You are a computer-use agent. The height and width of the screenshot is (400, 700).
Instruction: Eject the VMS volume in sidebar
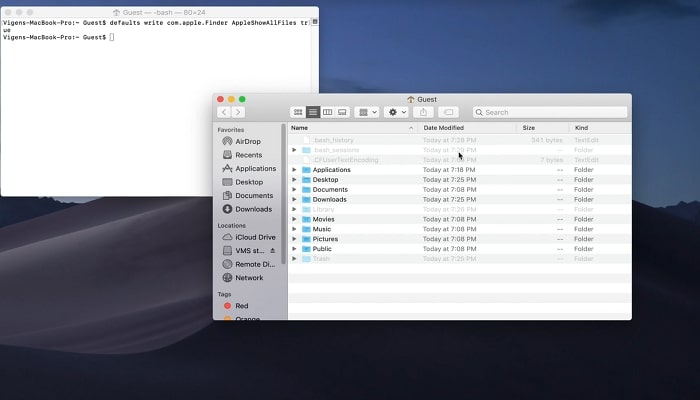[x=272, y=250]
